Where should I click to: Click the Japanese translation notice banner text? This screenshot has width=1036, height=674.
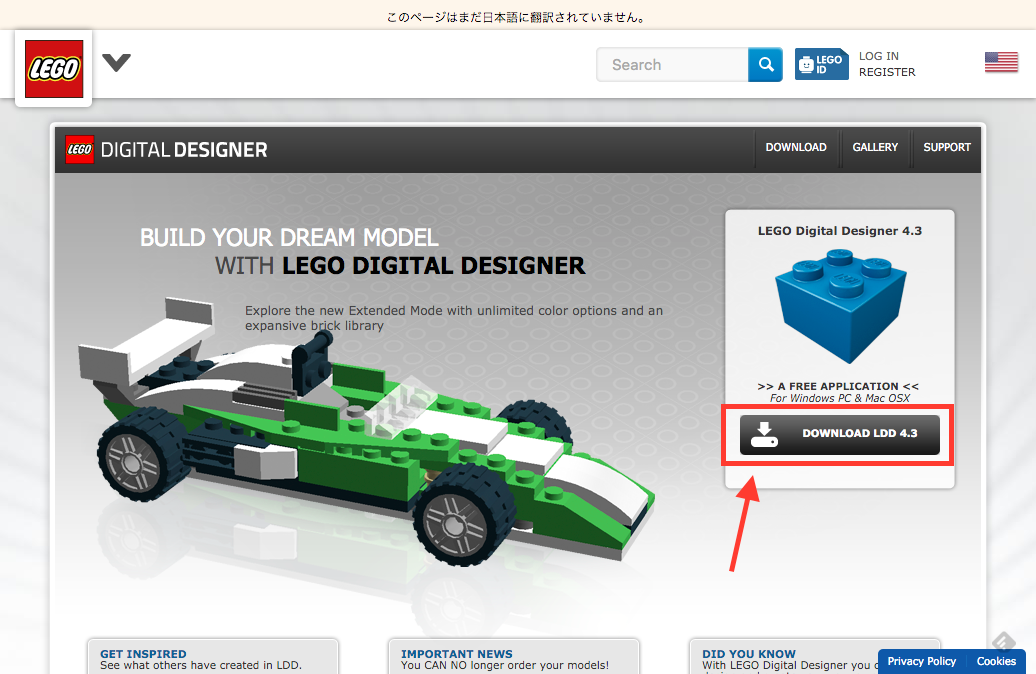[516, 17]
